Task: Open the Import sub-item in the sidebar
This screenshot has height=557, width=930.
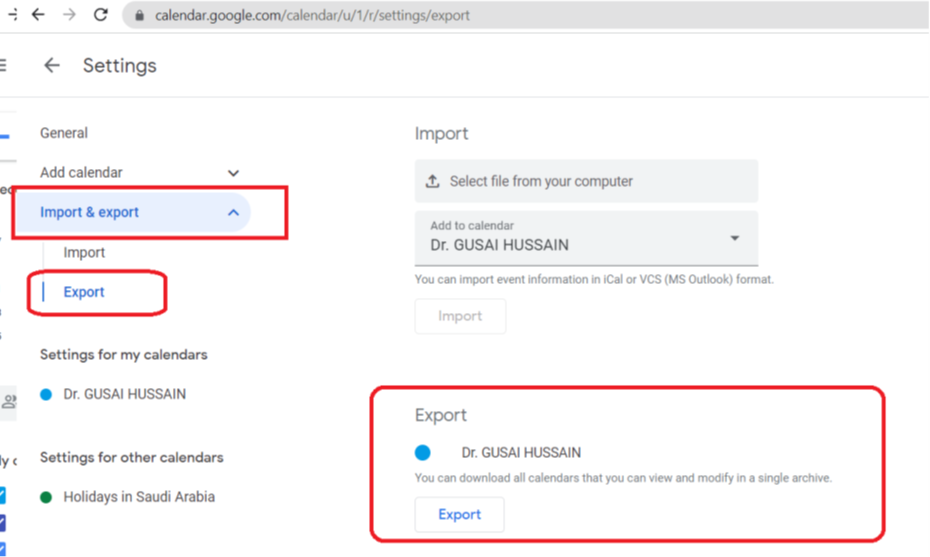Action: [x=84, y=253]
